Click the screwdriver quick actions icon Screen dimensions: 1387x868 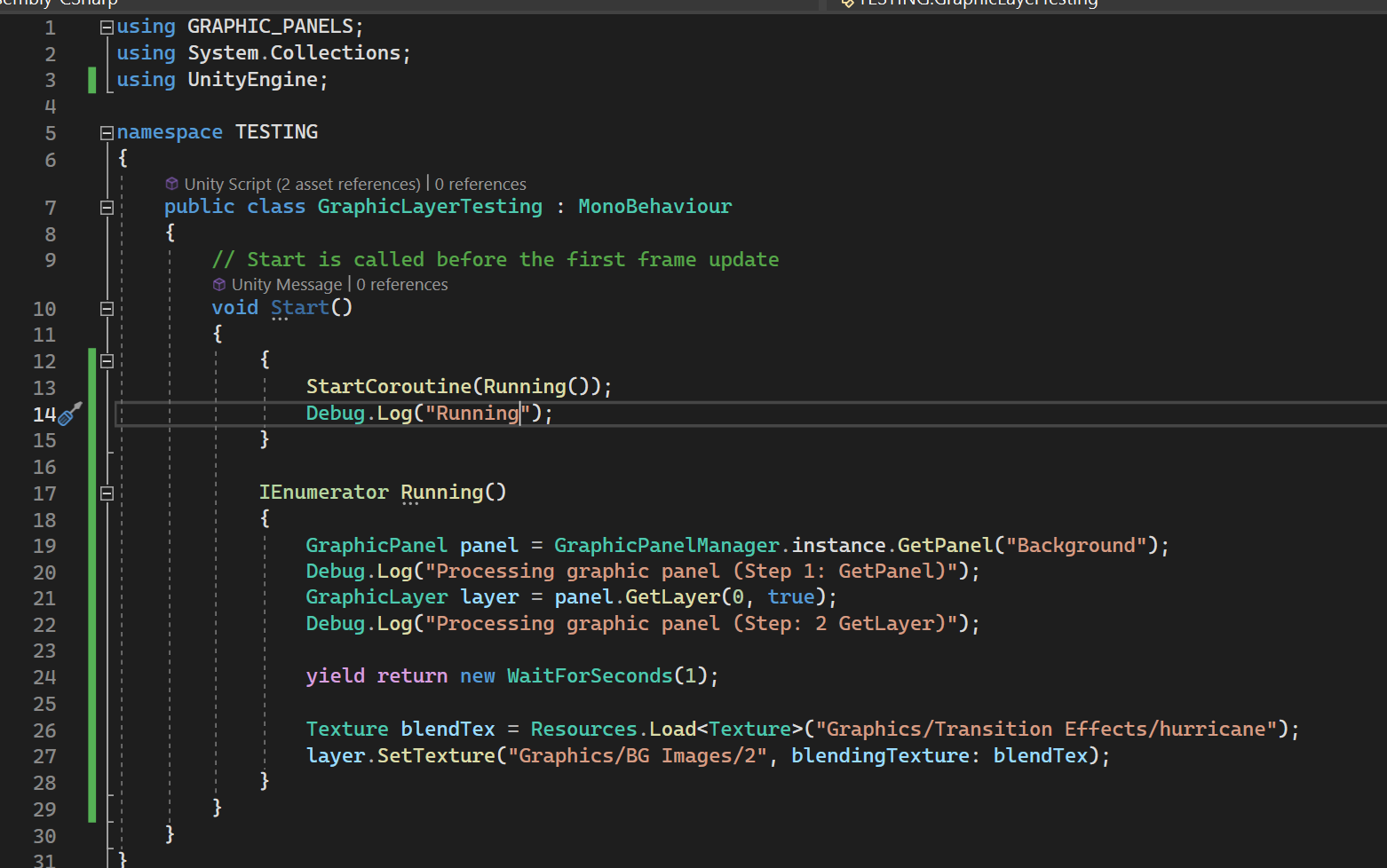click(69, 414)
